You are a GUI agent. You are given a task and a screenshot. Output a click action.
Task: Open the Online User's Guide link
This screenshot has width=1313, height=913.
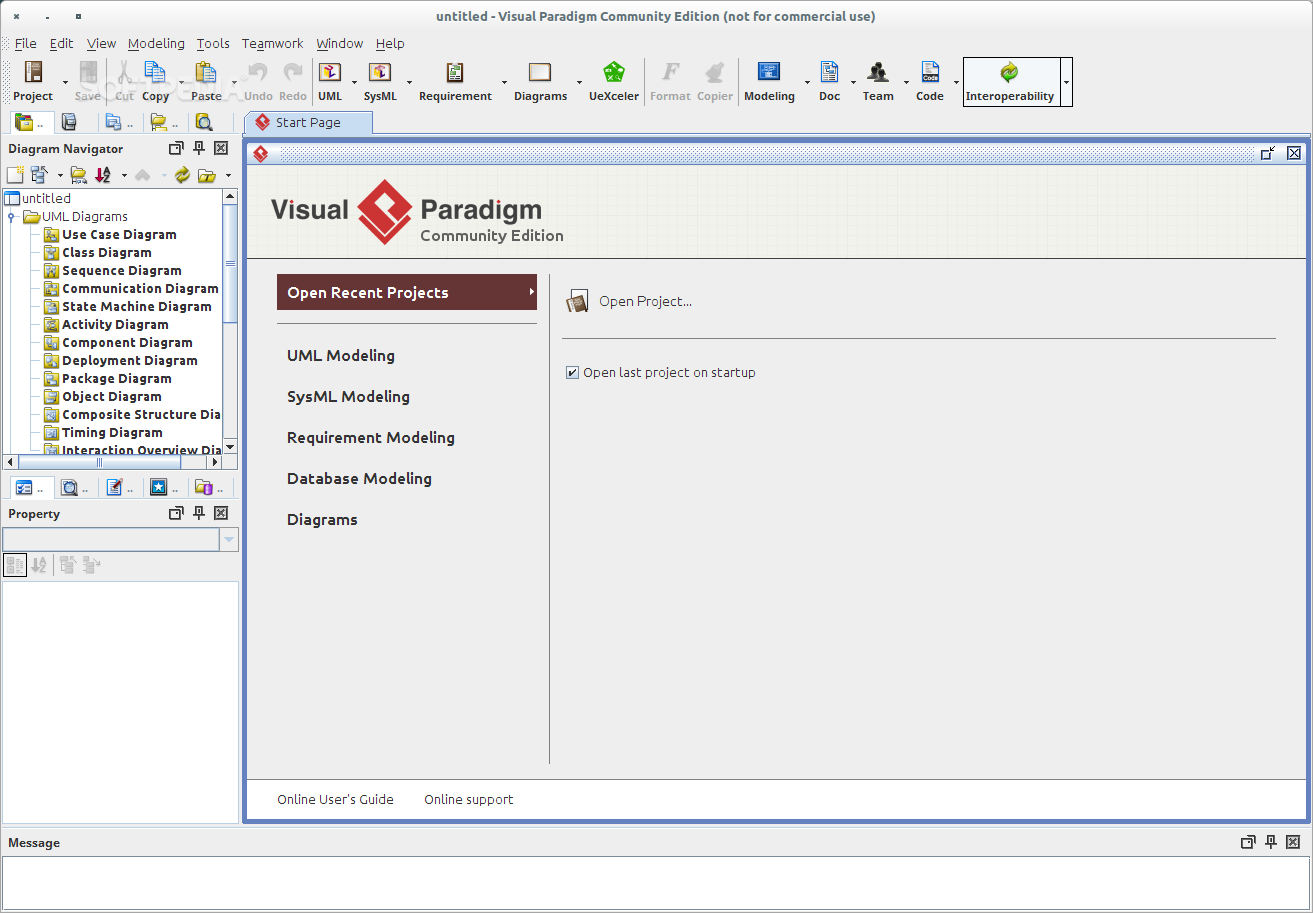pyautogui.click(x=335, y=800)
